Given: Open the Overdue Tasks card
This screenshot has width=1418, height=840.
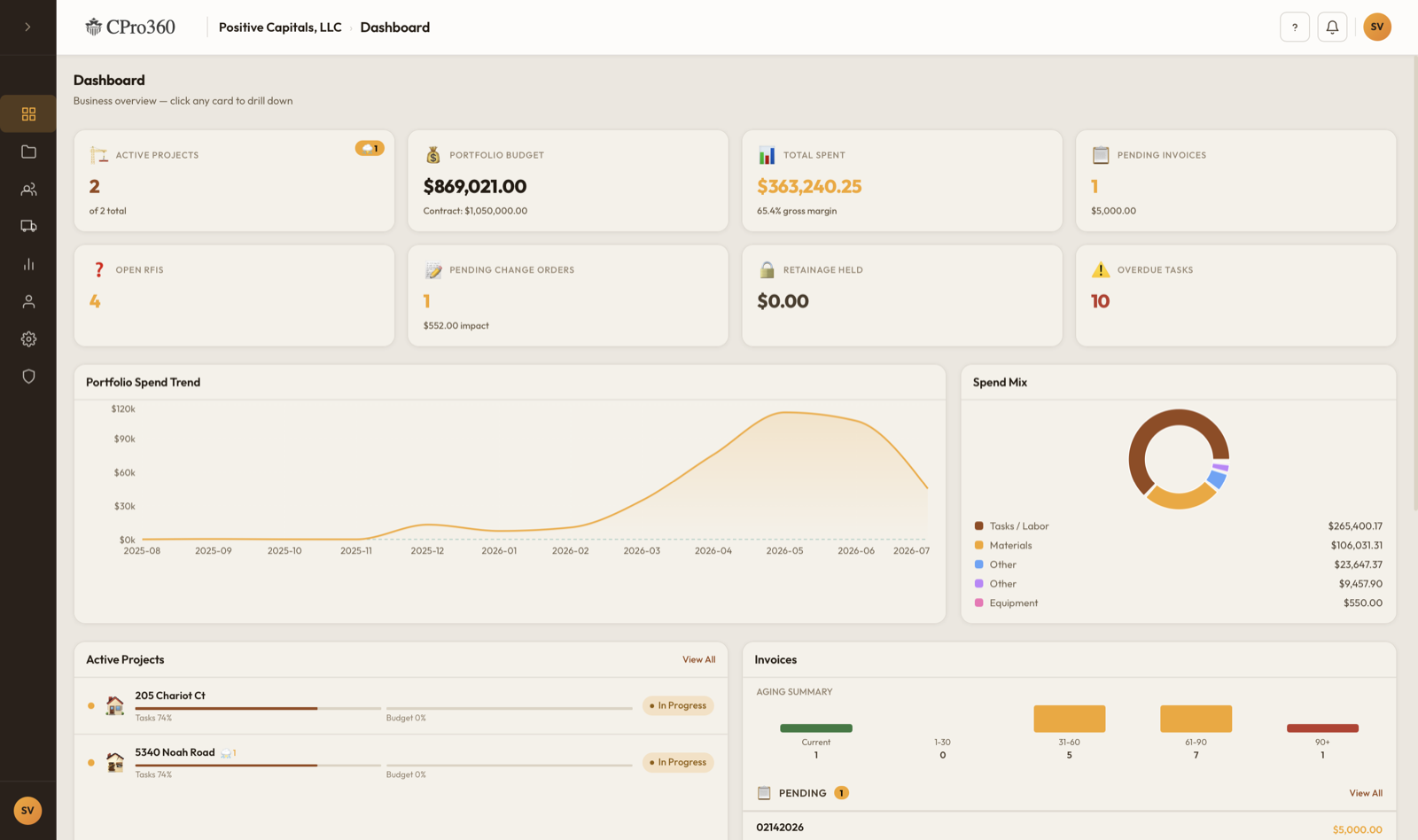Looking at the screenshot, I should click(1235, 295).
